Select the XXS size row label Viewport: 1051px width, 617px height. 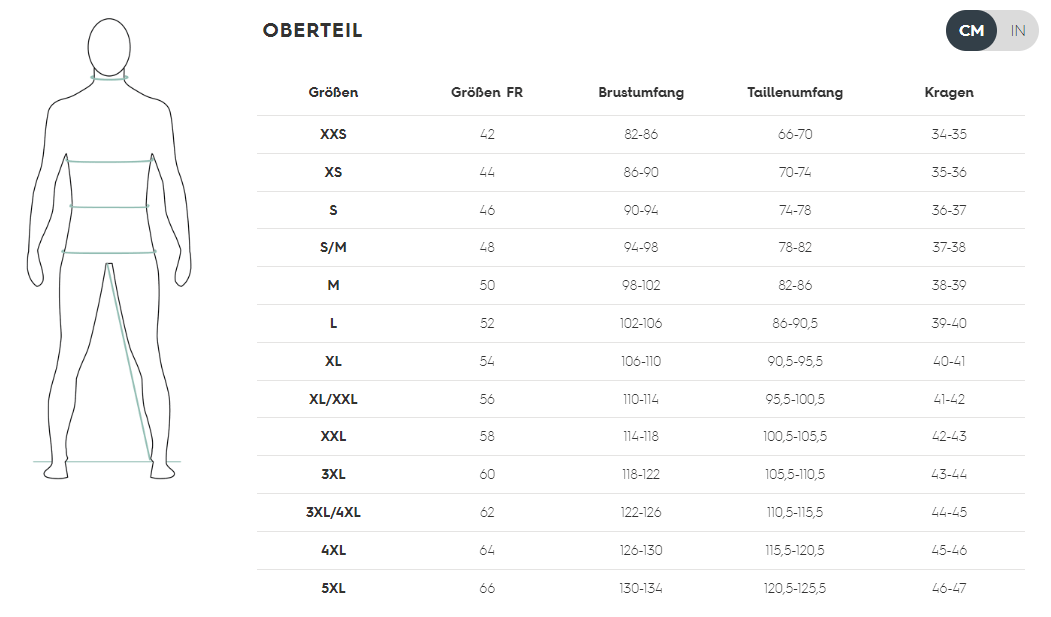tap(333, 135)
